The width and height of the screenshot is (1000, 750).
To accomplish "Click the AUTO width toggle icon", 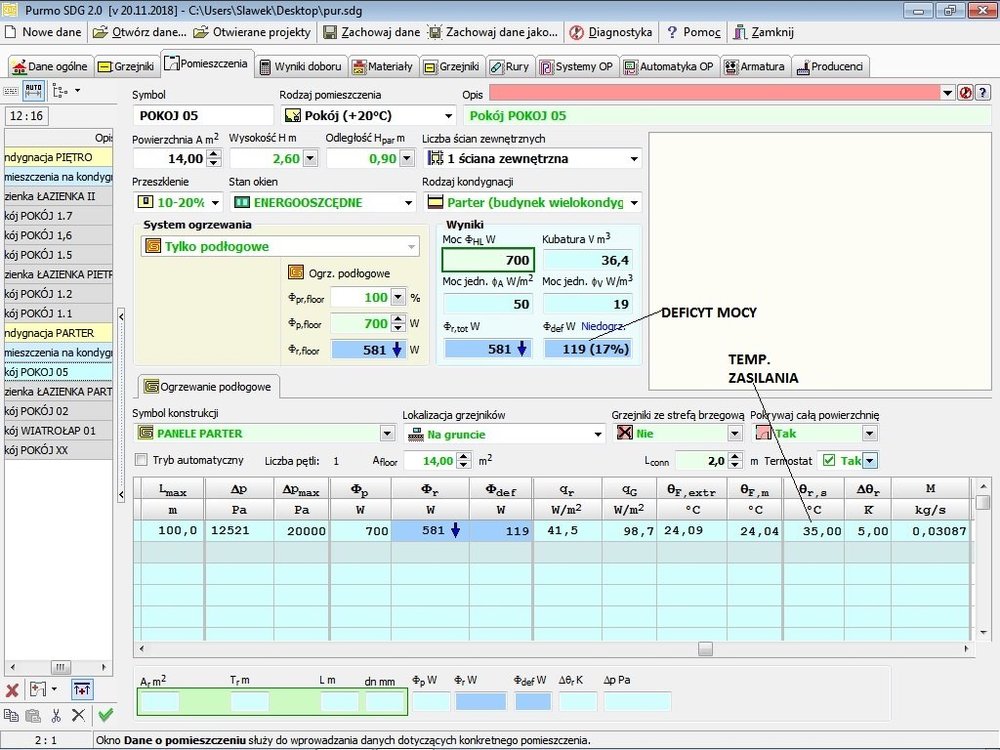I will pos(34,90).
